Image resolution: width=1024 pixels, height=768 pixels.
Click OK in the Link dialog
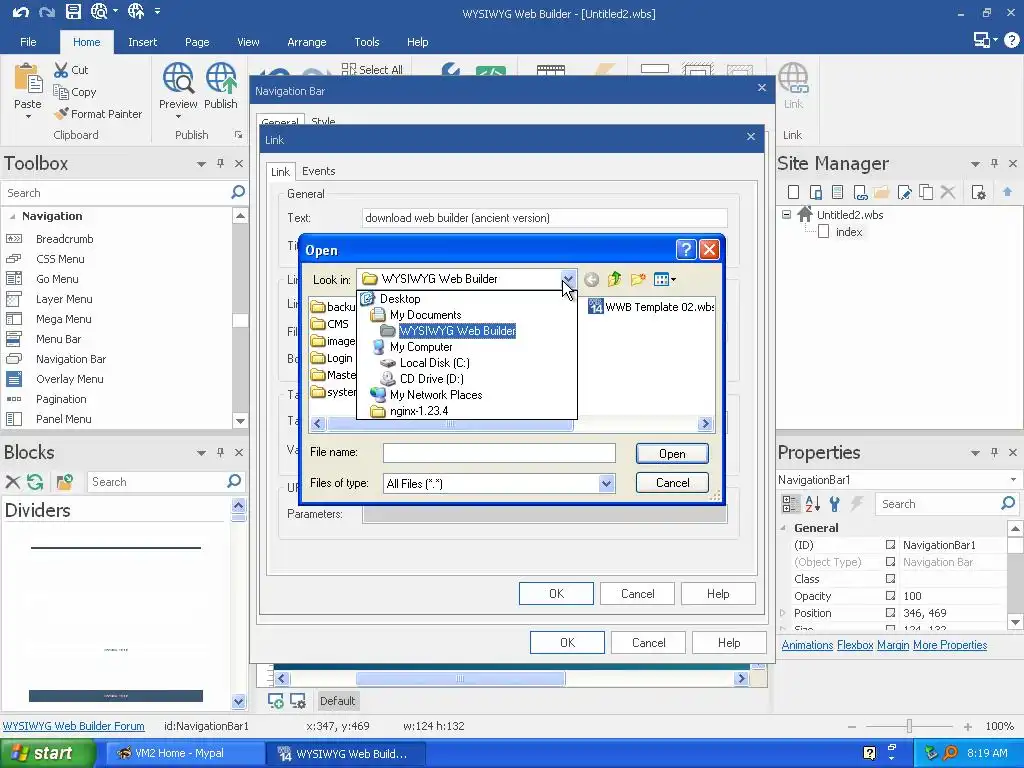[556, 594]
